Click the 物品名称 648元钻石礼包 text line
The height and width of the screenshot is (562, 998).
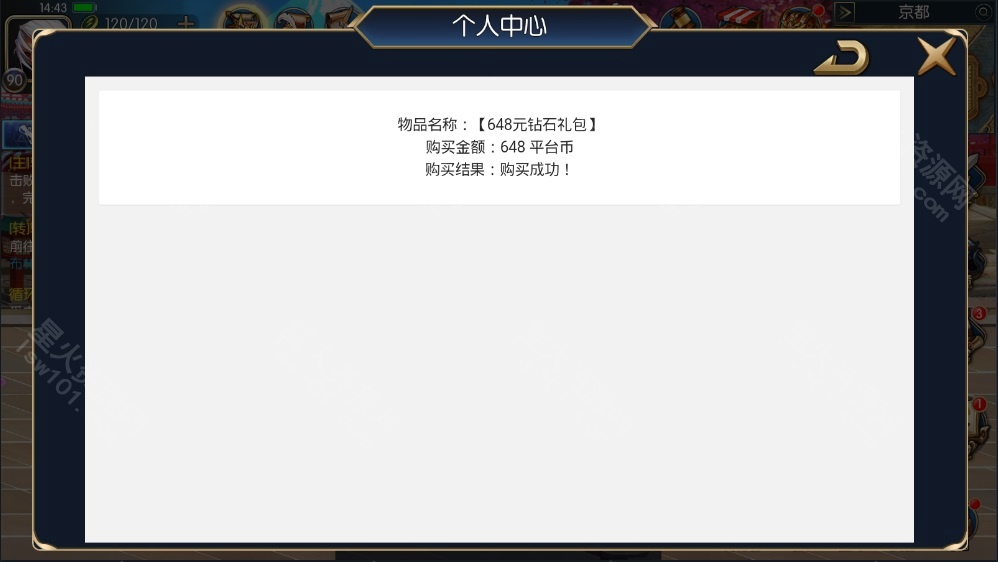(x=499, y=124)
